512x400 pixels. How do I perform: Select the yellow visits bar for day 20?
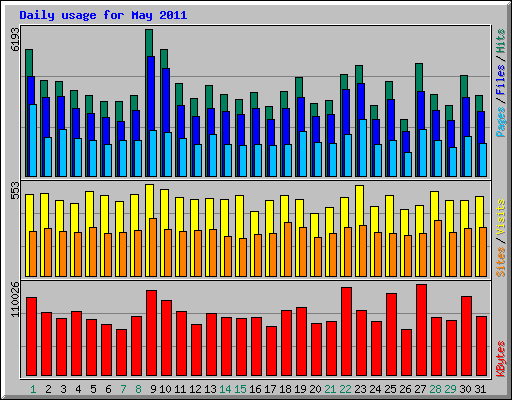(x=314, y=225)
